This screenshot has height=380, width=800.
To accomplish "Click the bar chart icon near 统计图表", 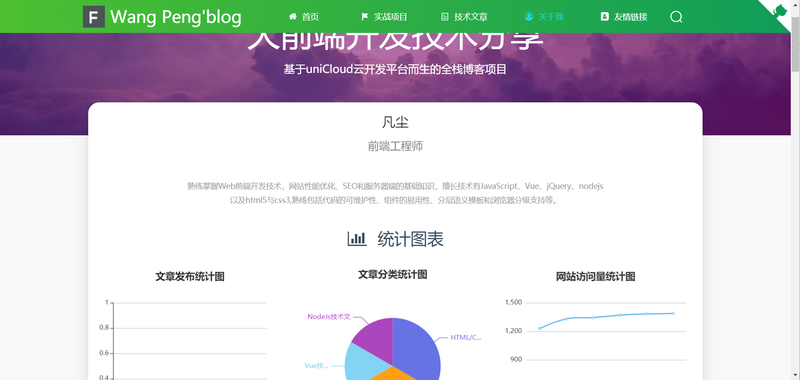I will pos(357,238).
